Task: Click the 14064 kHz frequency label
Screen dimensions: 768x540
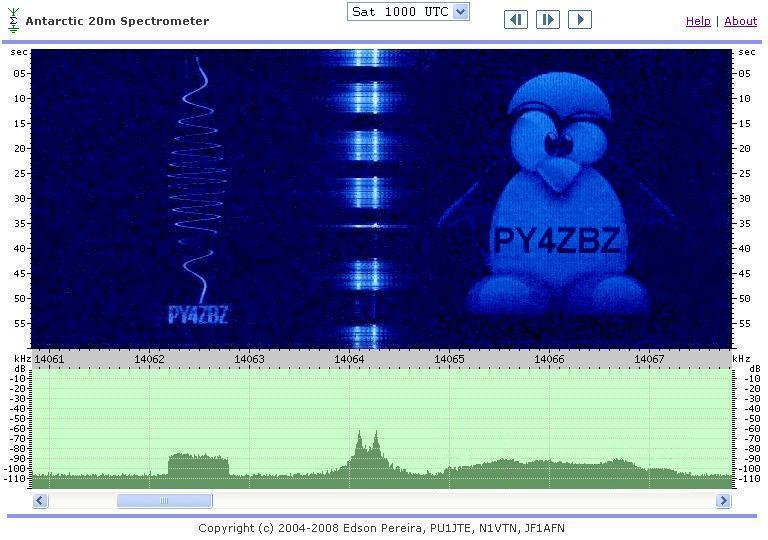Action: (349, 359)
